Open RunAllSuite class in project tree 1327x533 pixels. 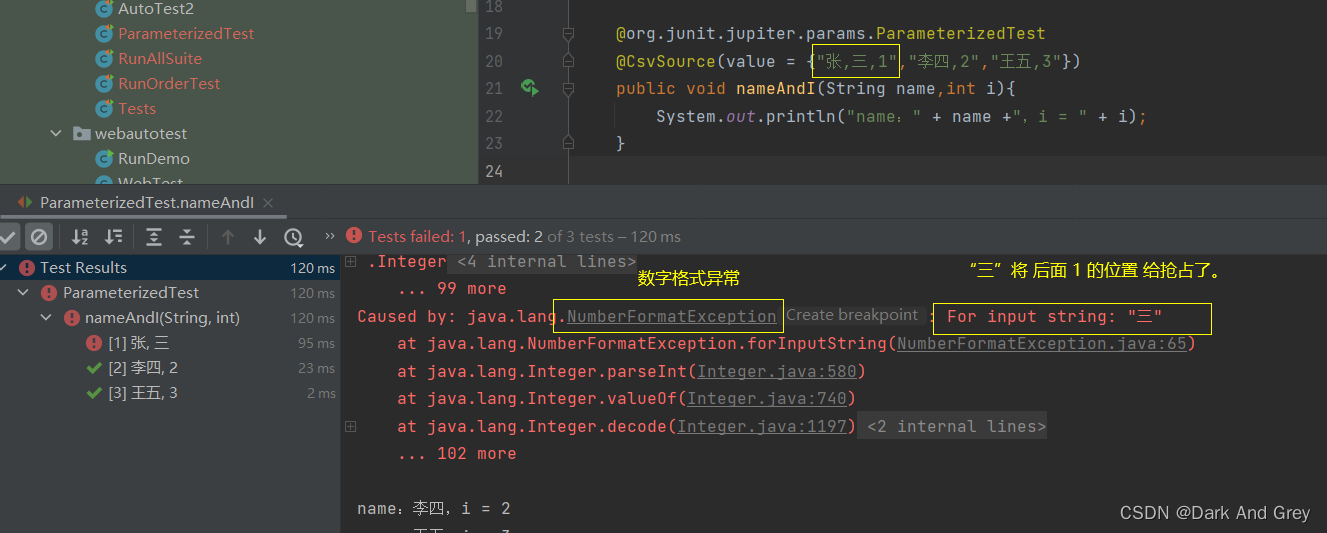(x=160, y=58)
